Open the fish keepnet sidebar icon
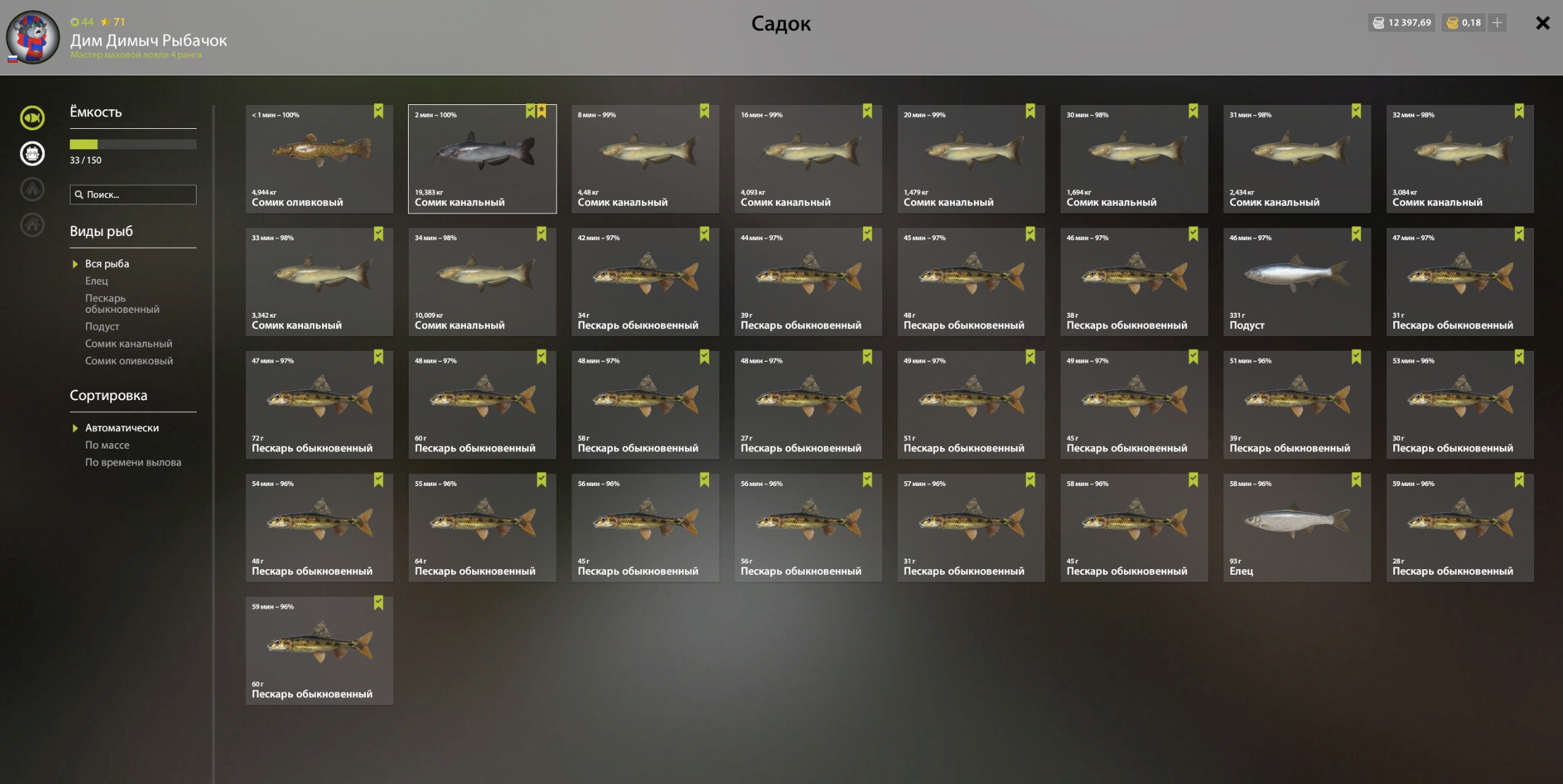This screenshot has width=1563, height=784. pyautogui.click(x=32, y=118)
